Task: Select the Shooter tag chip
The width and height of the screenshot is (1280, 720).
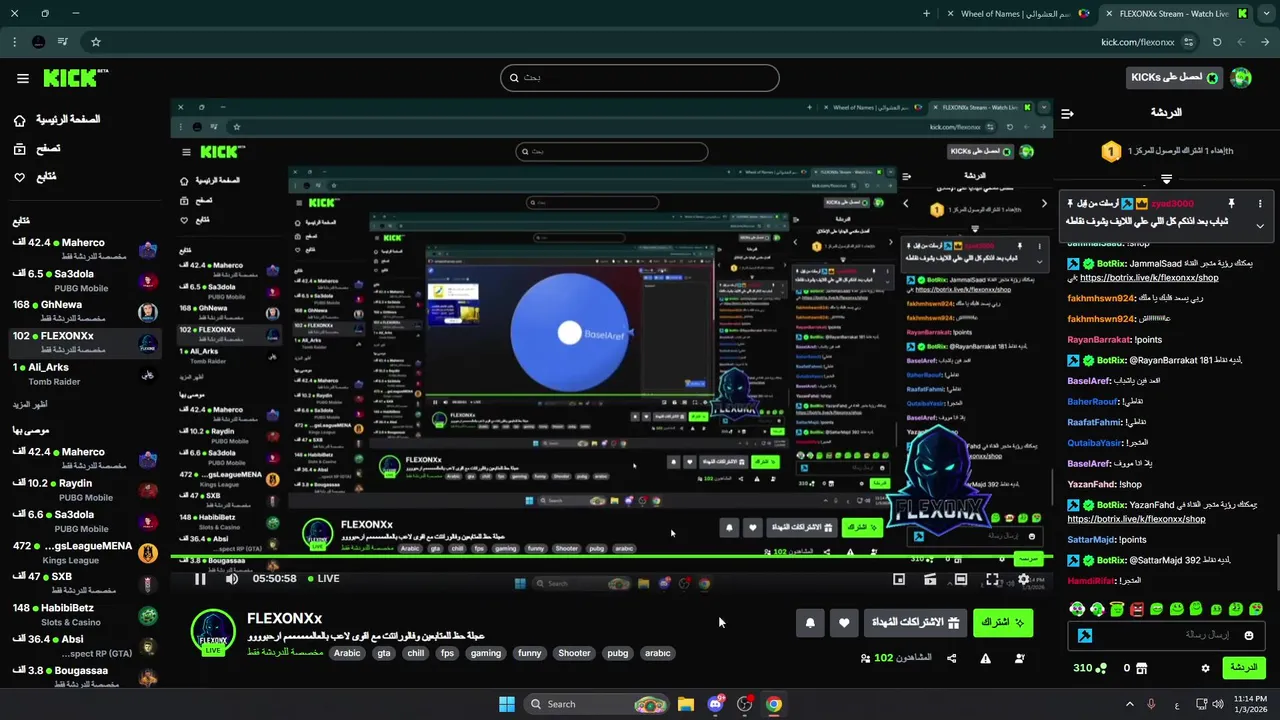Action: pyautogui.click(x=574, y=653)
